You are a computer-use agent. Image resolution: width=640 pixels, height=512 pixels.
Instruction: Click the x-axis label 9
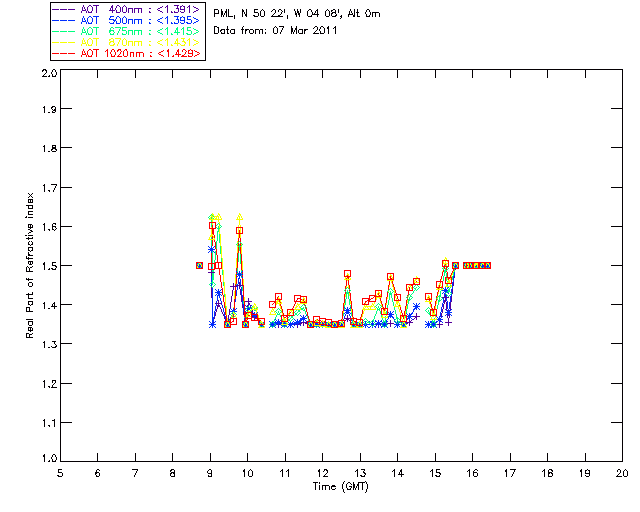(x=210, y=473)
